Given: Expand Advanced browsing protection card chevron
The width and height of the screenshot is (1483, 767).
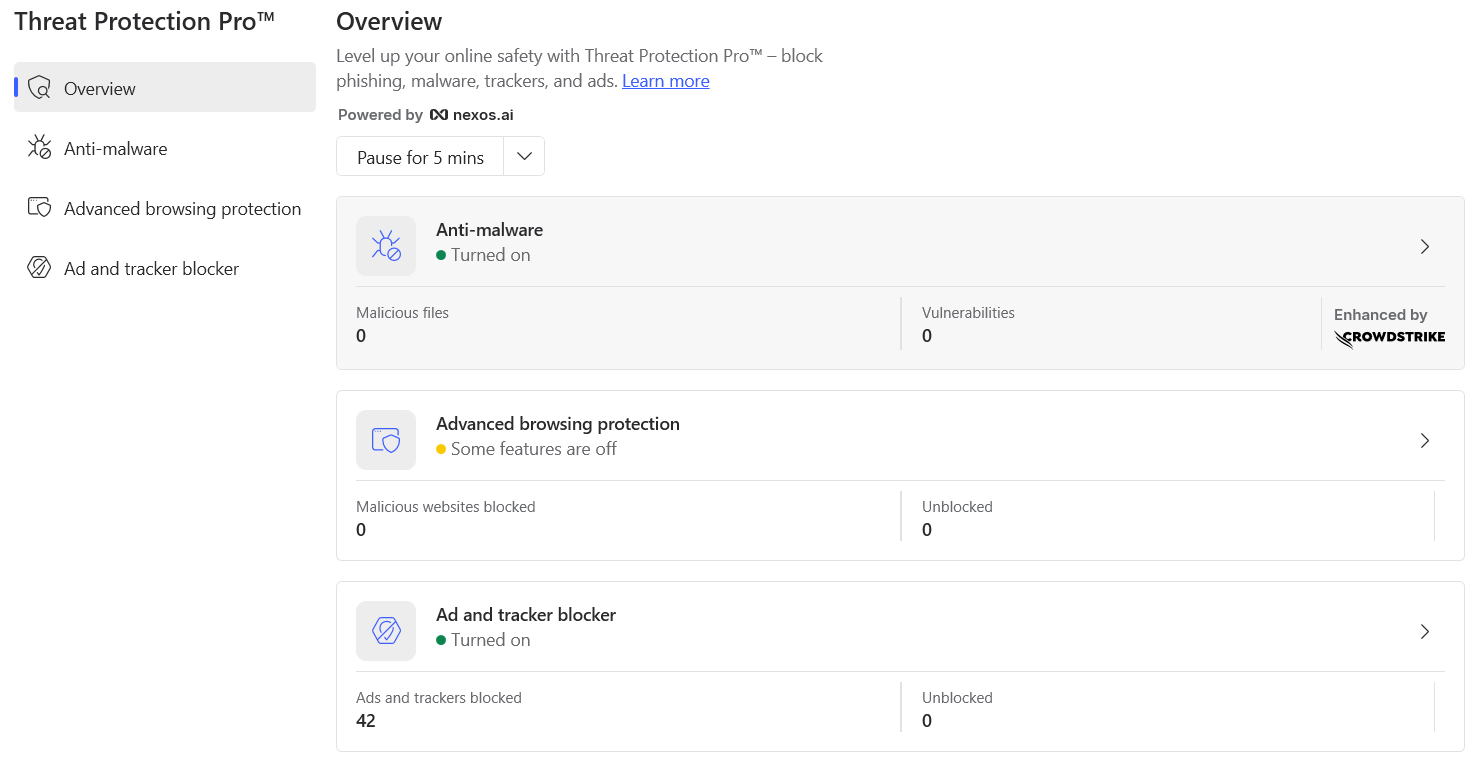Looking at the screenshot, I should [1425, 441].
